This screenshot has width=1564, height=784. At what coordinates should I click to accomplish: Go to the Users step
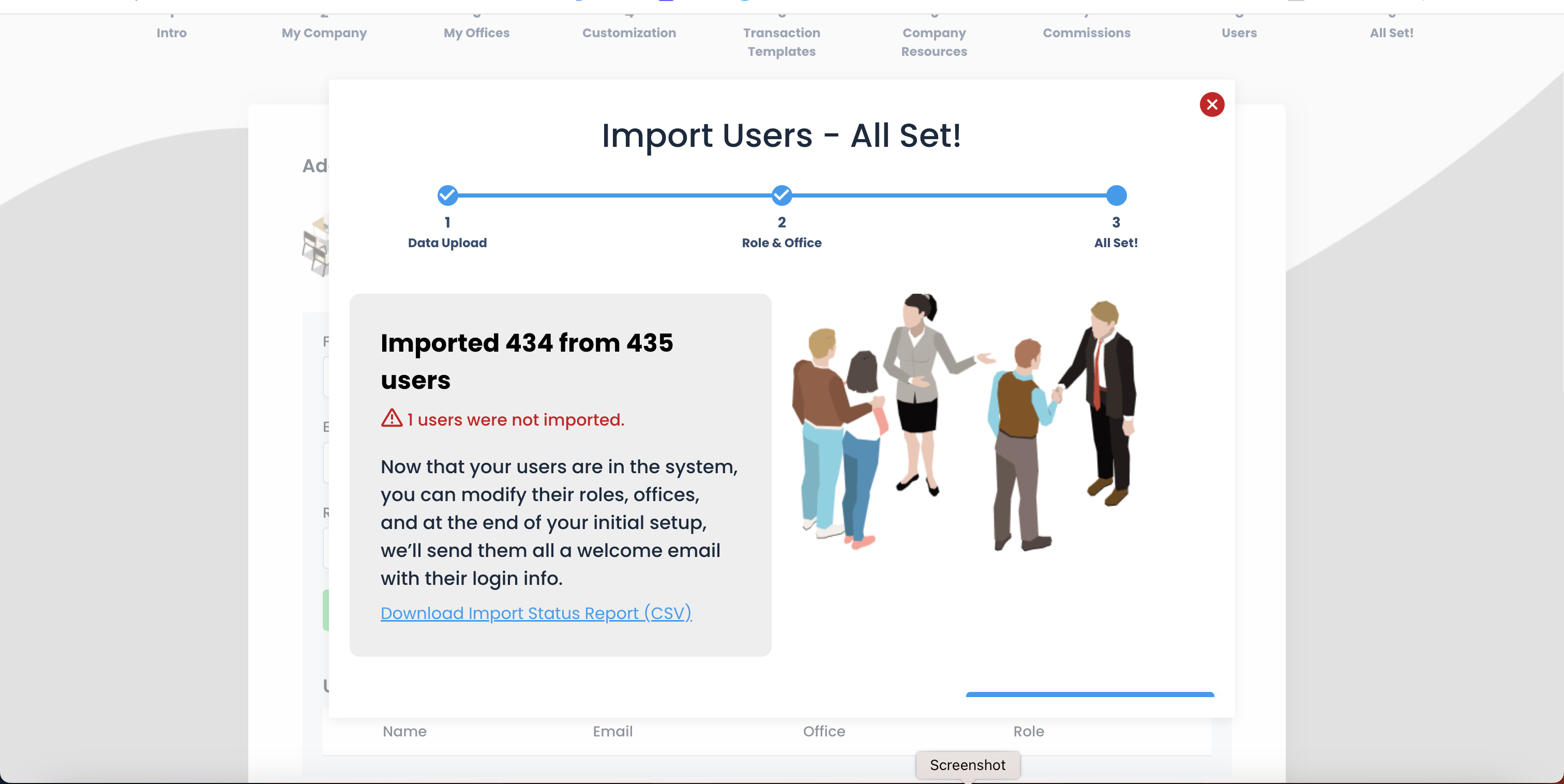pyautogui.click(x=1239, y=33)
